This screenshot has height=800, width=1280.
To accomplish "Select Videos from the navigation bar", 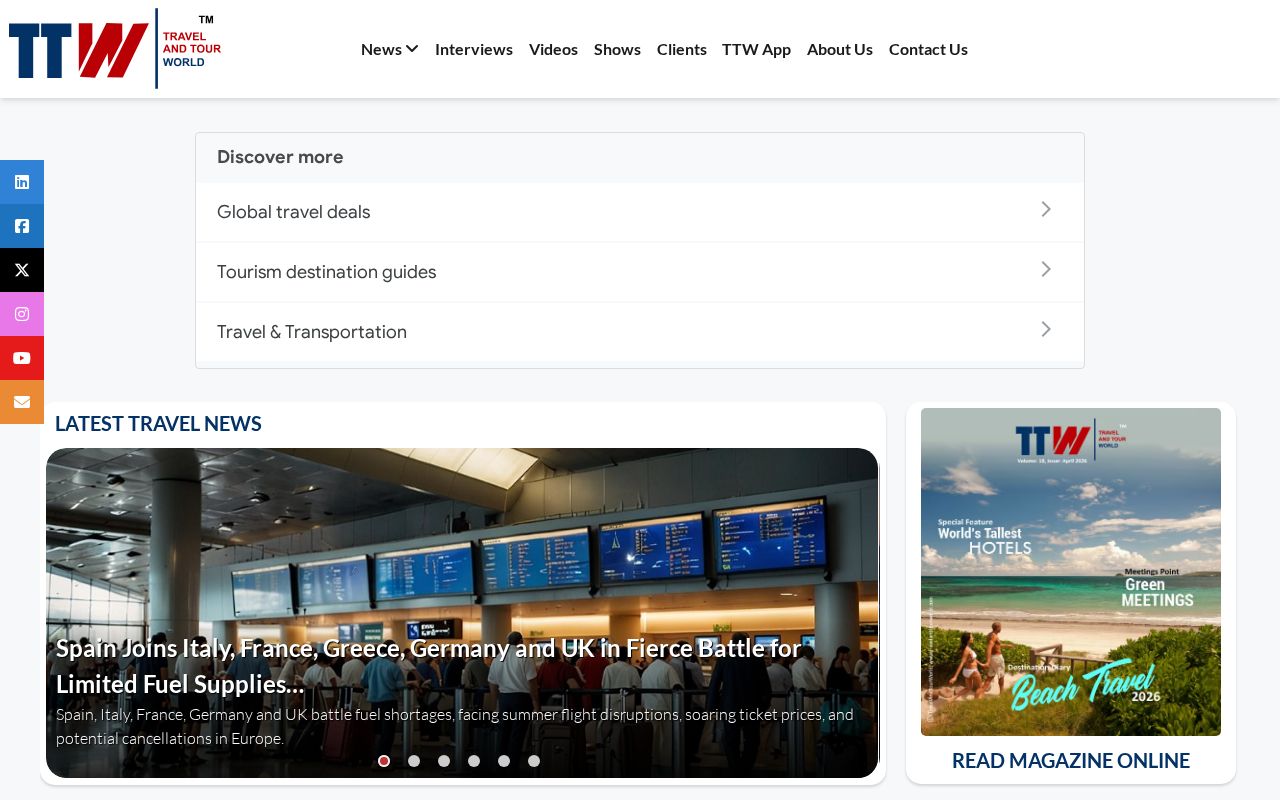I will [553, 49].
